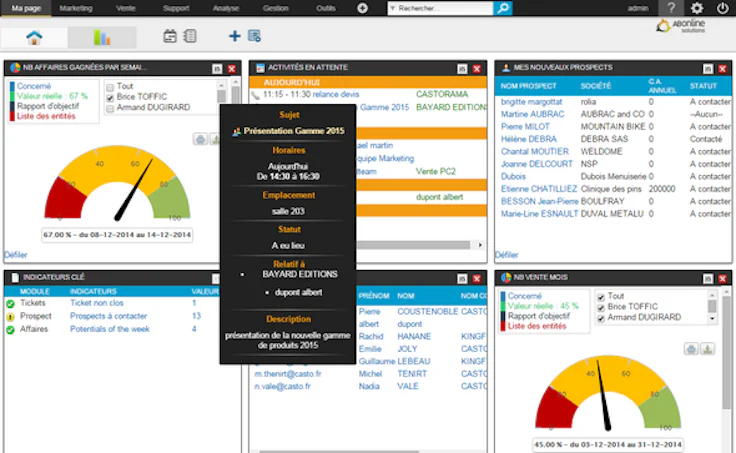Image resolution: width=736 pixels, height=453 pixels.
Task: Click the phone icon beside relance devis
Action: click(x=255, y=95)
